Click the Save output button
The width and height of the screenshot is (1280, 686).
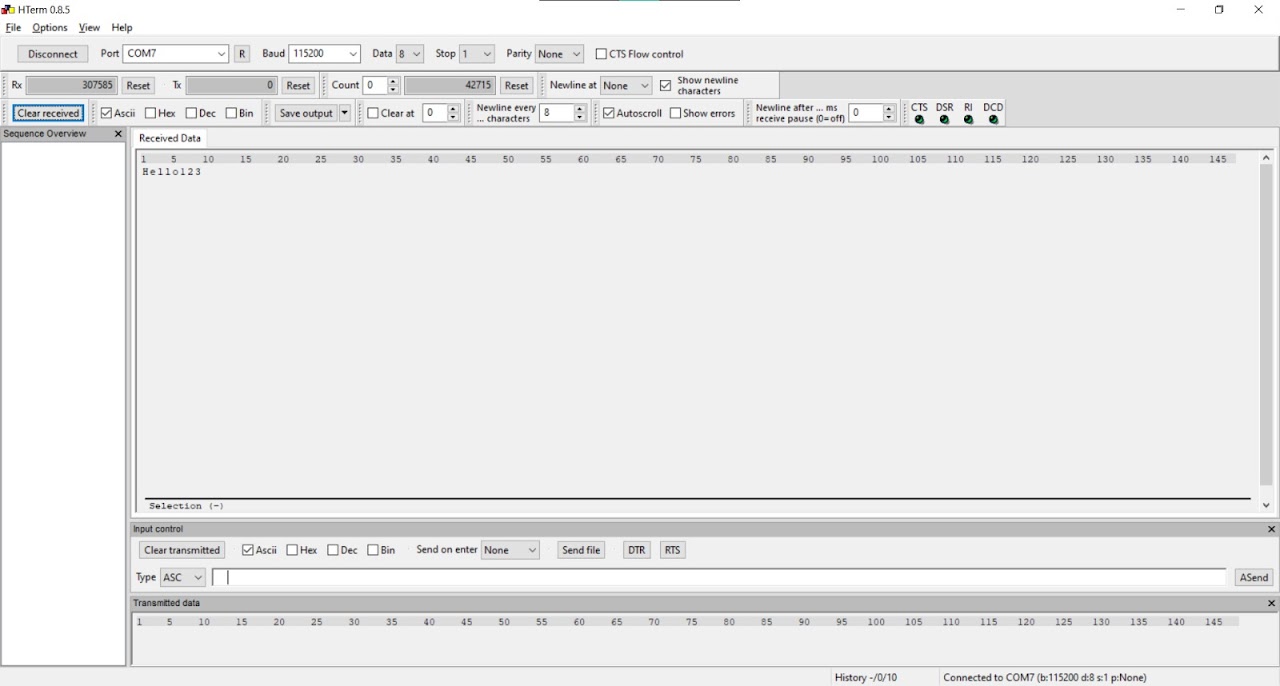click(306, 113)
